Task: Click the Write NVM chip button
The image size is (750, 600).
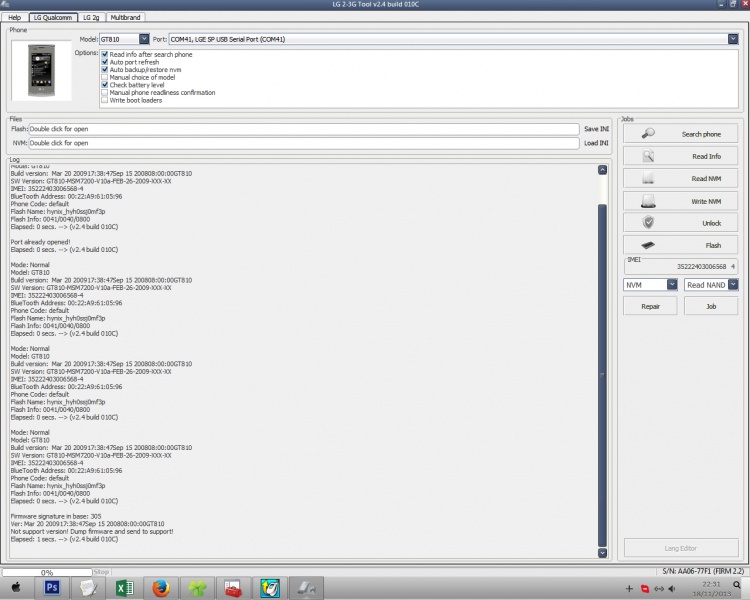Action: click(680, 201)
